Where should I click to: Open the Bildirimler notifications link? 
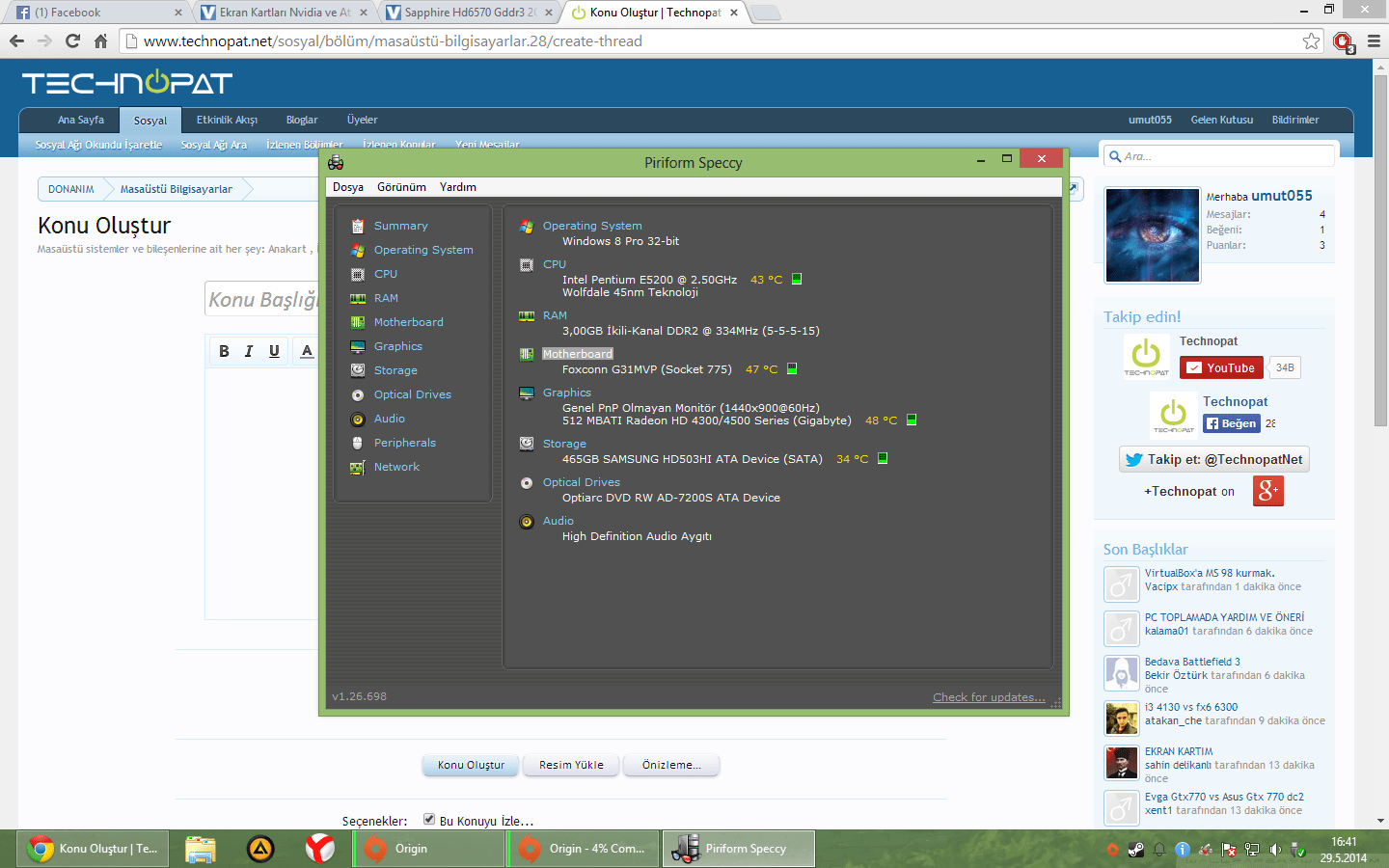click(x=1295, y=120)
